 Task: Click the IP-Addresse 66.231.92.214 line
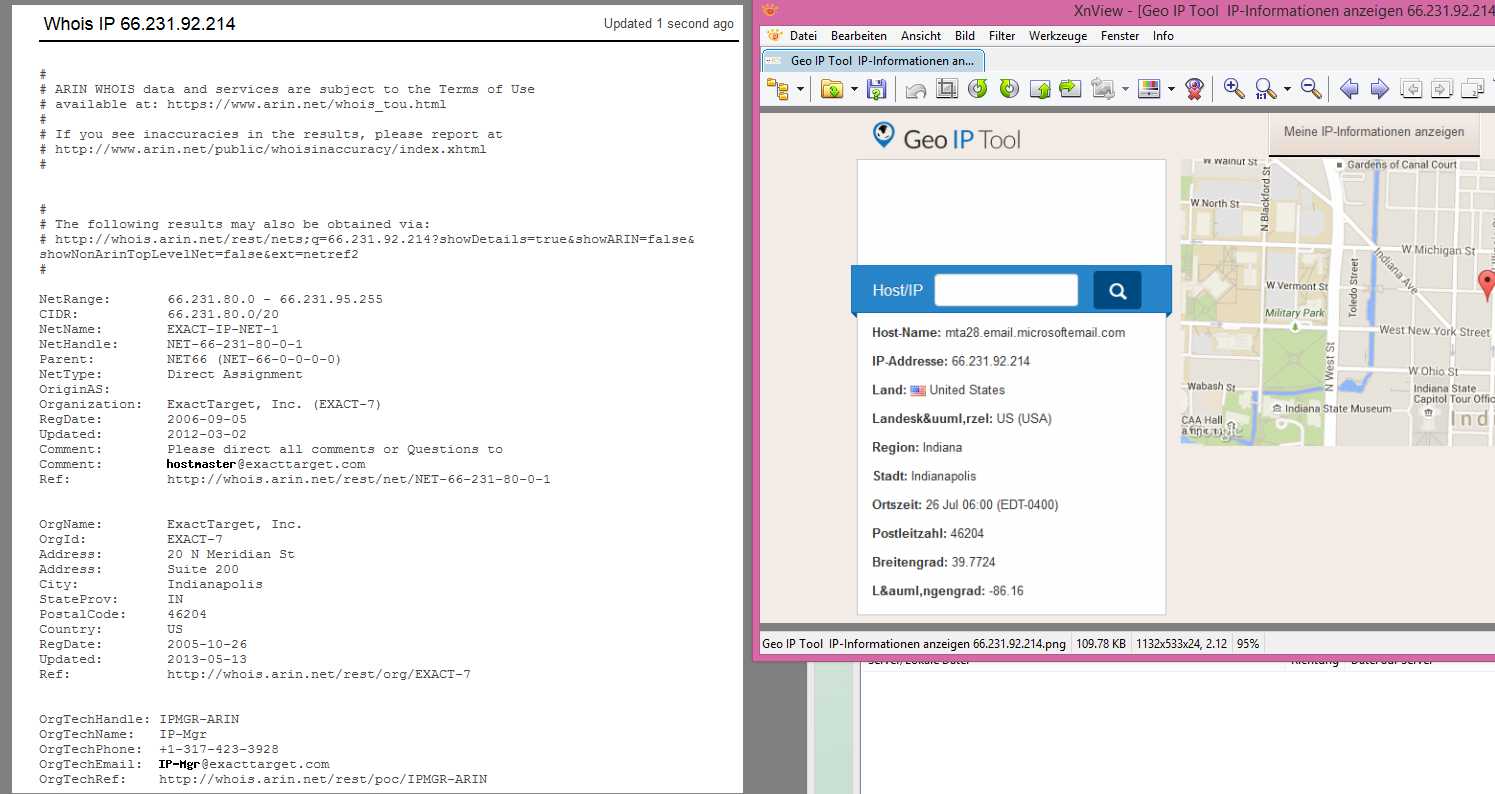950,361
